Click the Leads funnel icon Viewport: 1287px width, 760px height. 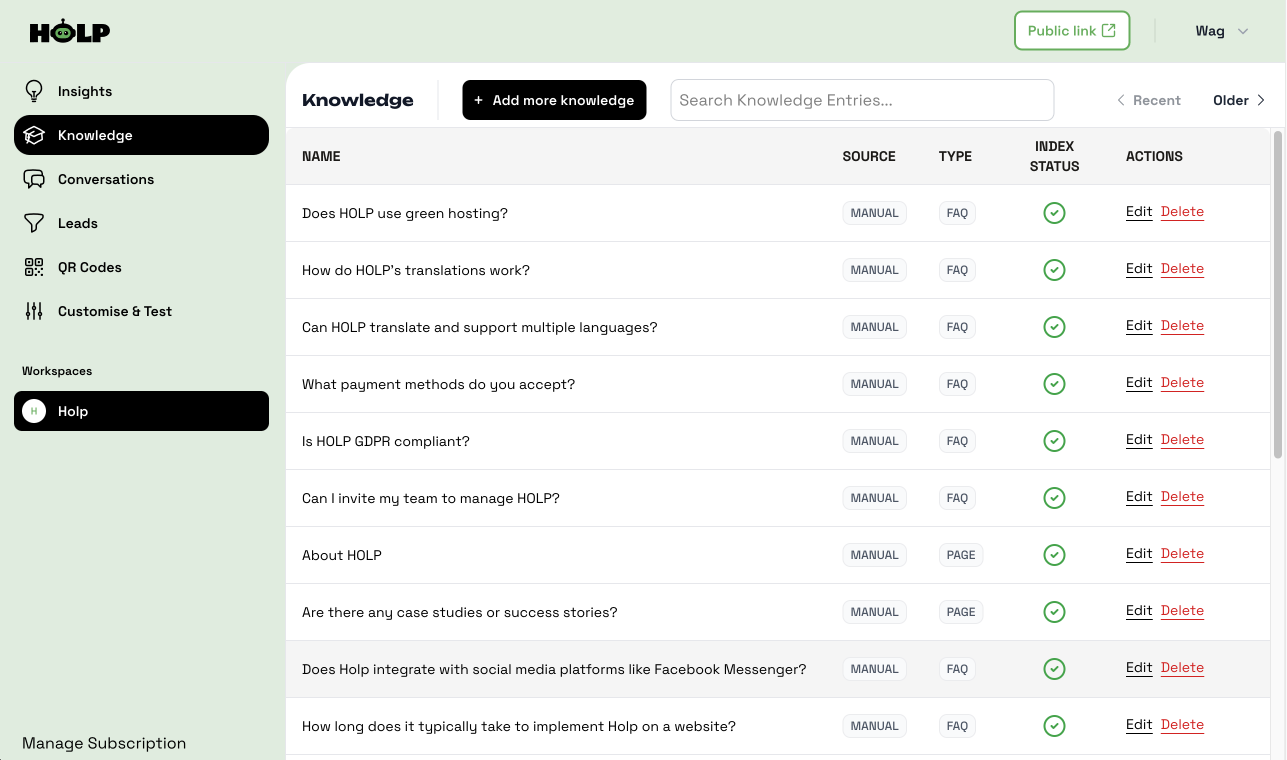34,223
